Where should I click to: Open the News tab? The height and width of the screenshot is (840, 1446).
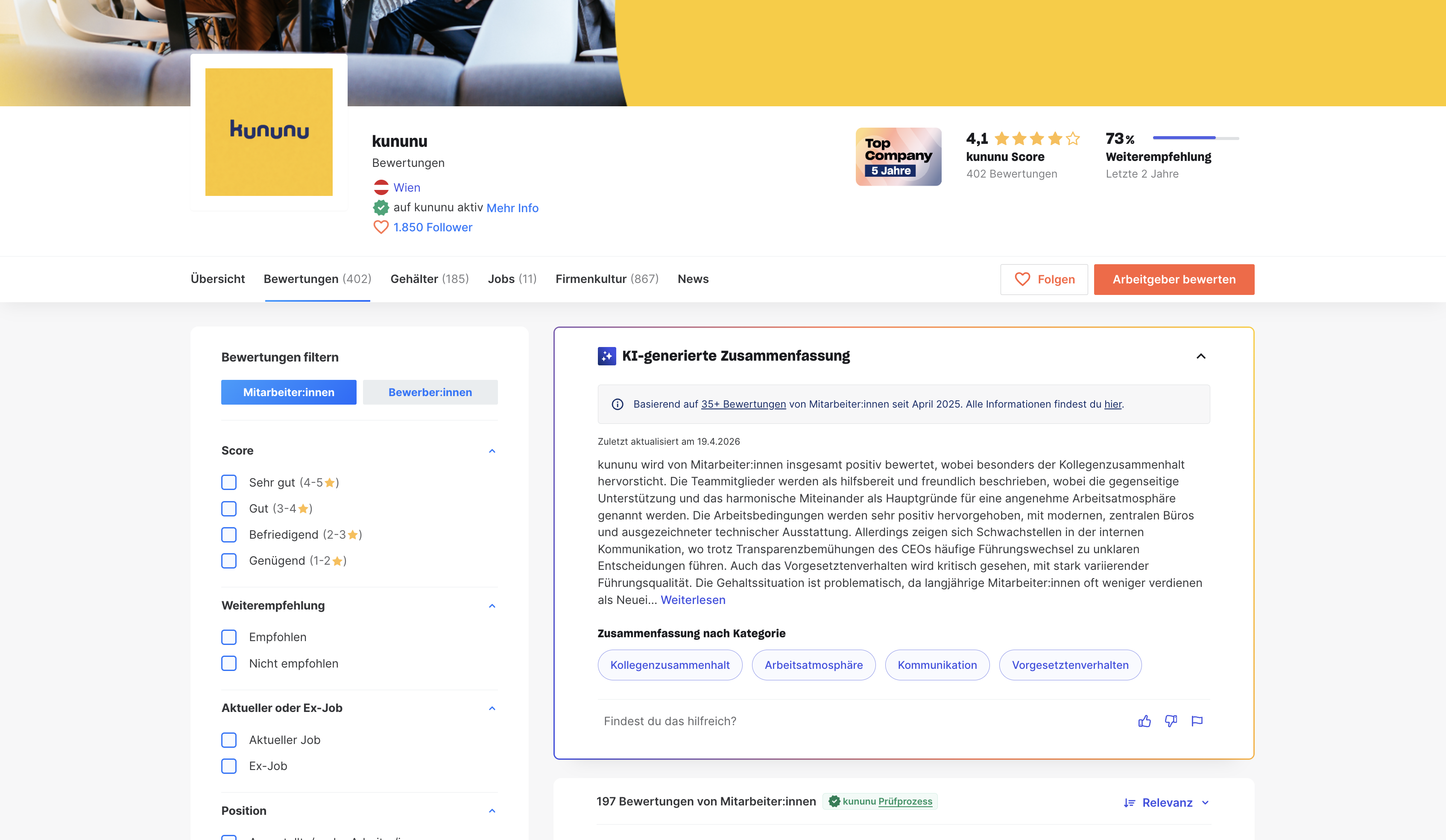point(693,279)
